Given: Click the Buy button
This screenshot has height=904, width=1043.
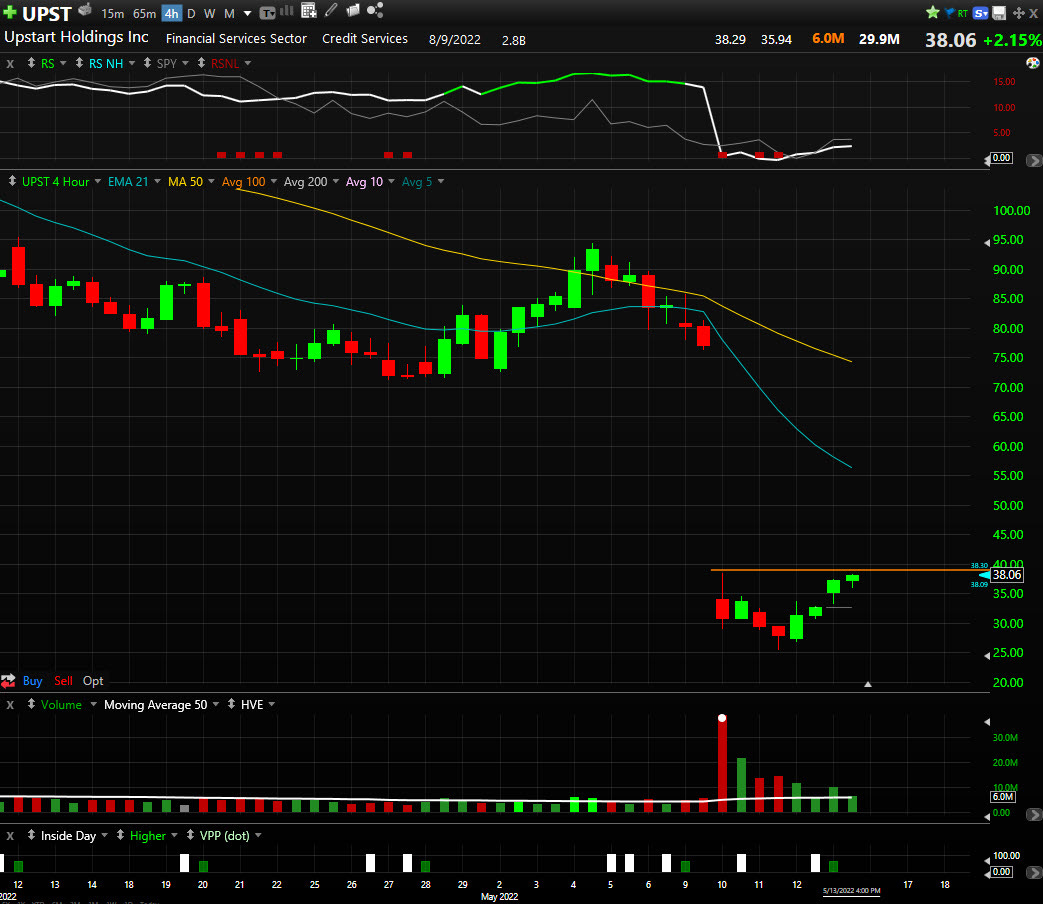Looking at the screenshot, I should click(32, 680).
